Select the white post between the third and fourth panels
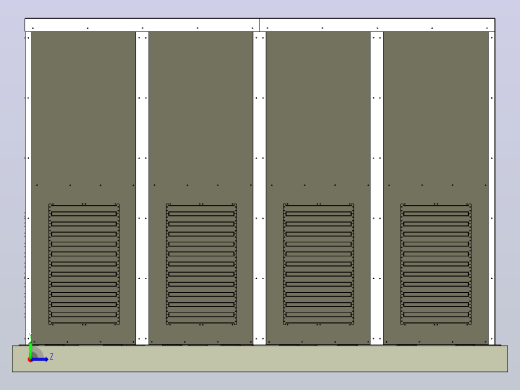 pyautogui.click(x=377, y=188)
